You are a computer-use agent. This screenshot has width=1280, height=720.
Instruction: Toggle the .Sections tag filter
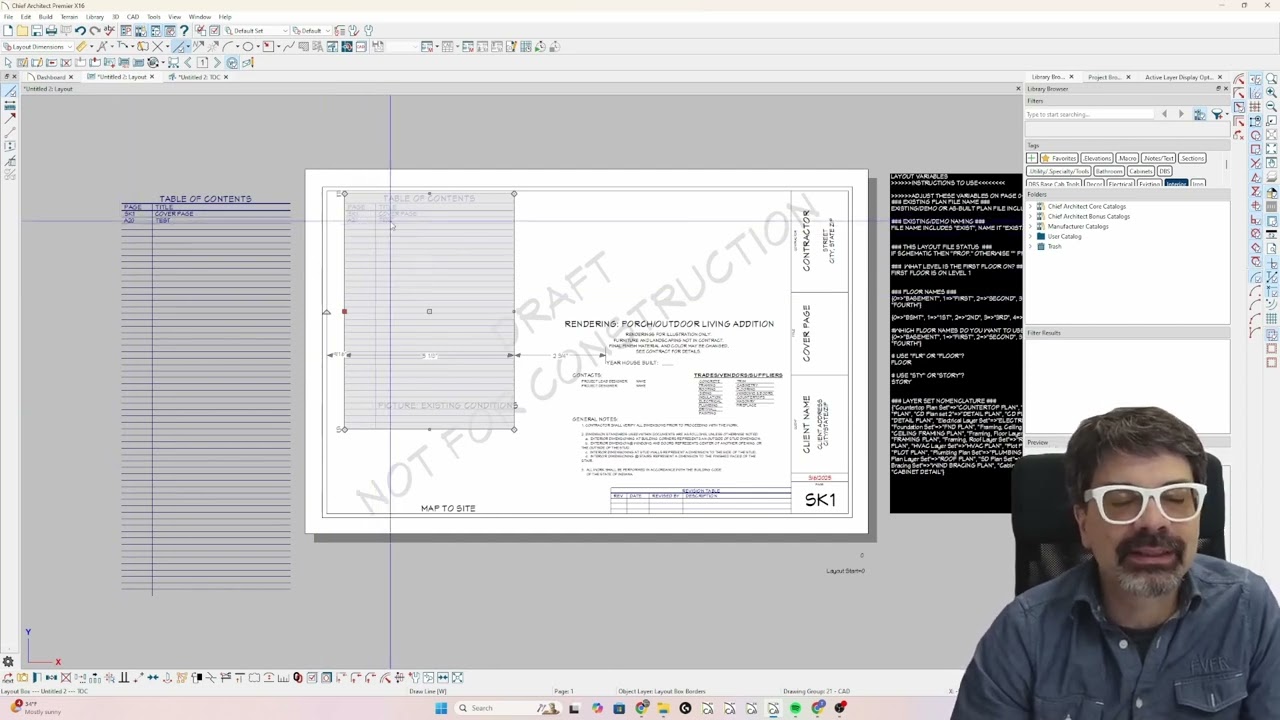click(1192, 158)
